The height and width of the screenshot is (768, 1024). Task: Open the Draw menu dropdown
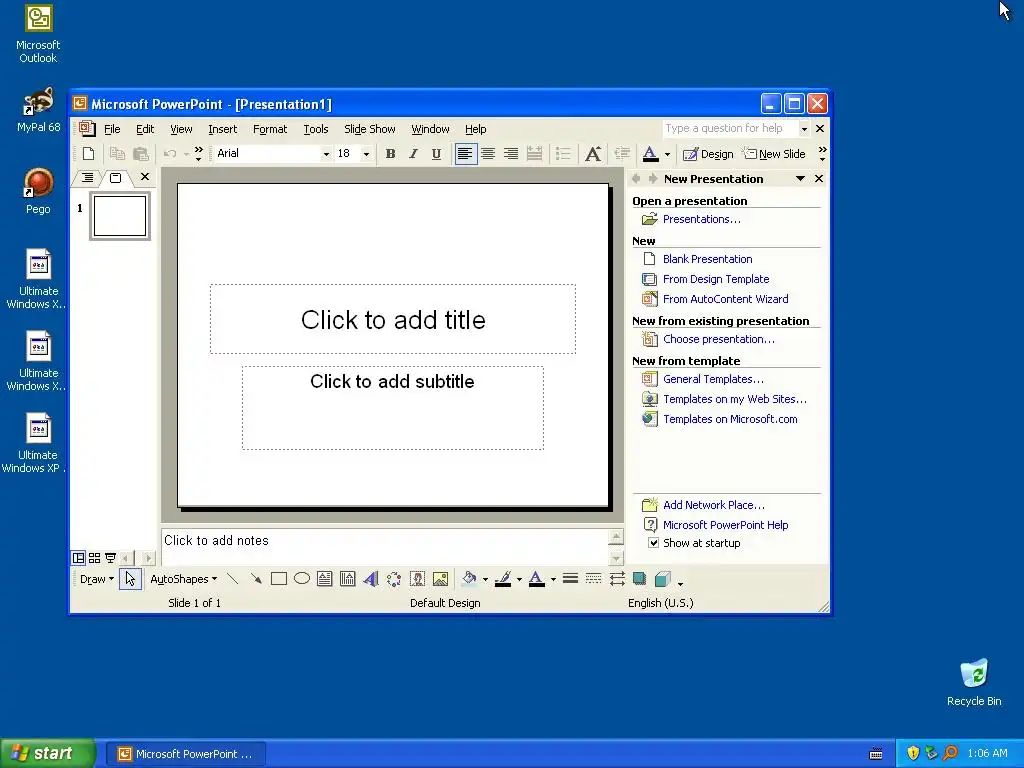[x=96, y=579]
